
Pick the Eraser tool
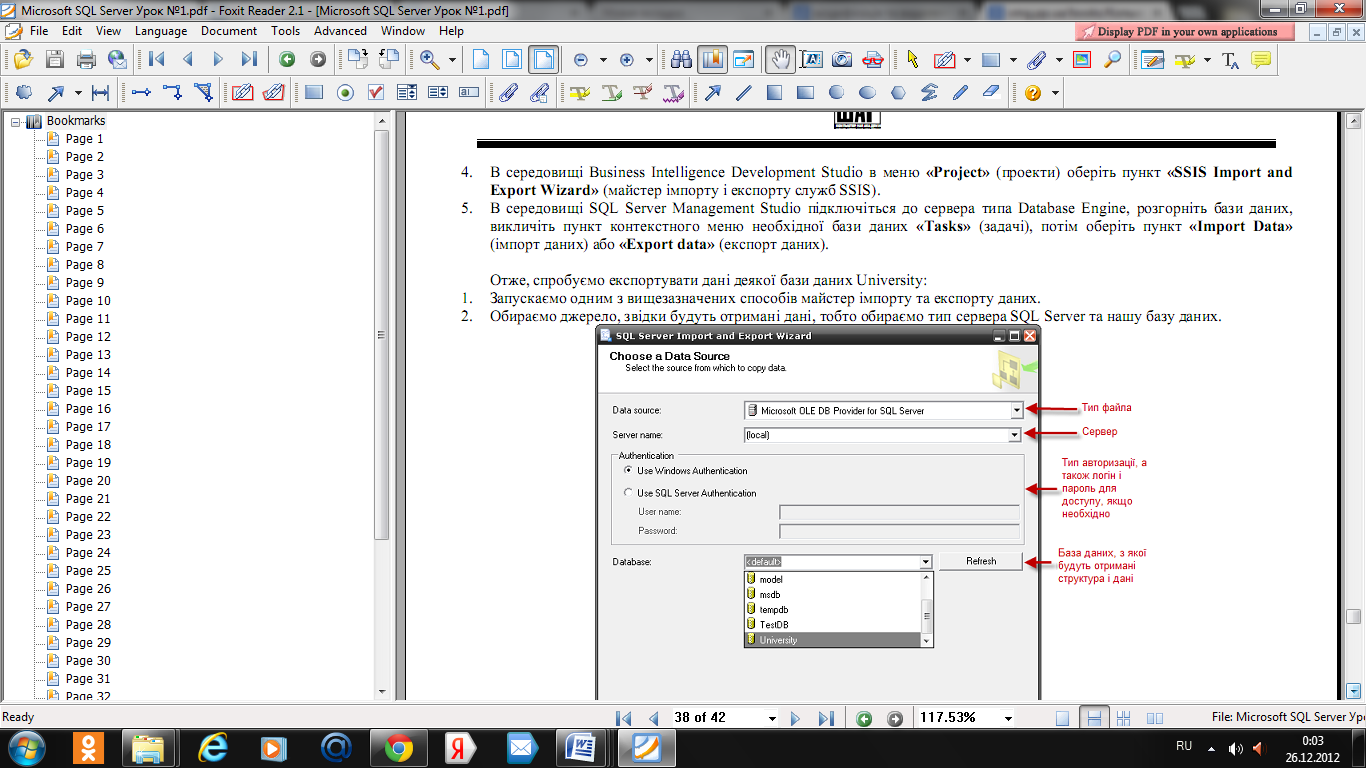point(991,93)
